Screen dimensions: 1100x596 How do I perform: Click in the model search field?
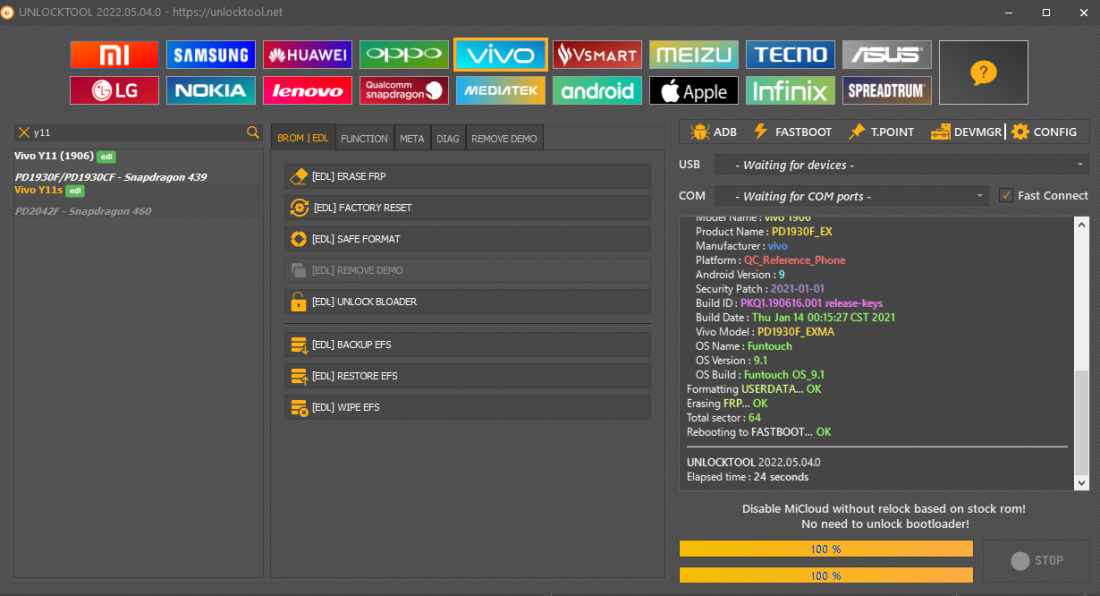click(x=138, y=133)
